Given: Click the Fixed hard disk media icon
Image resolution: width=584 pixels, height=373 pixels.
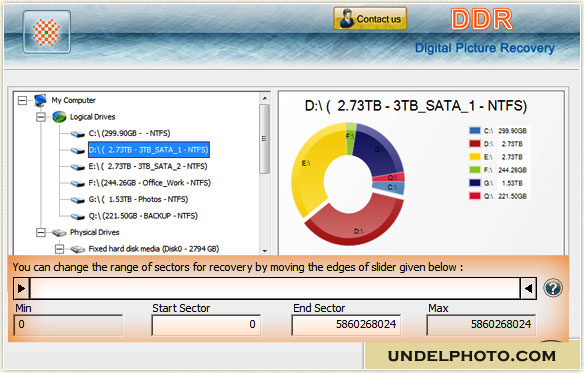Looking at the screenshot, I should (78, 249).
